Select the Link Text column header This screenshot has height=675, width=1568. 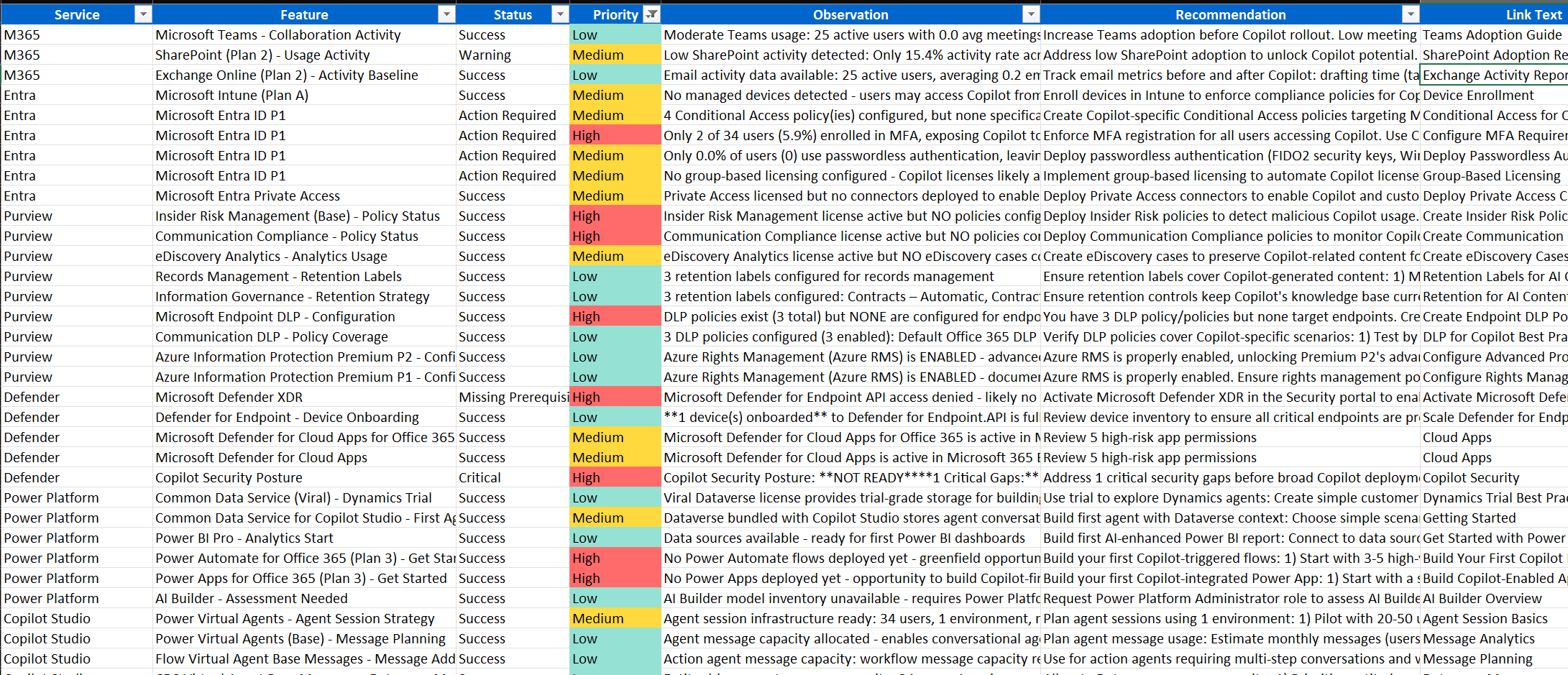[x=1494, y=14]
